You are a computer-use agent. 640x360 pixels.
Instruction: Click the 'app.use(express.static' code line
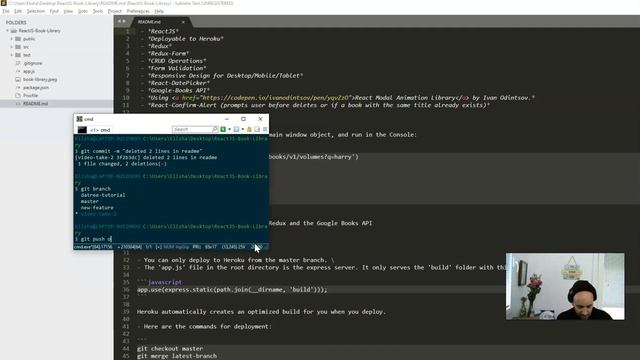[232, 290]
